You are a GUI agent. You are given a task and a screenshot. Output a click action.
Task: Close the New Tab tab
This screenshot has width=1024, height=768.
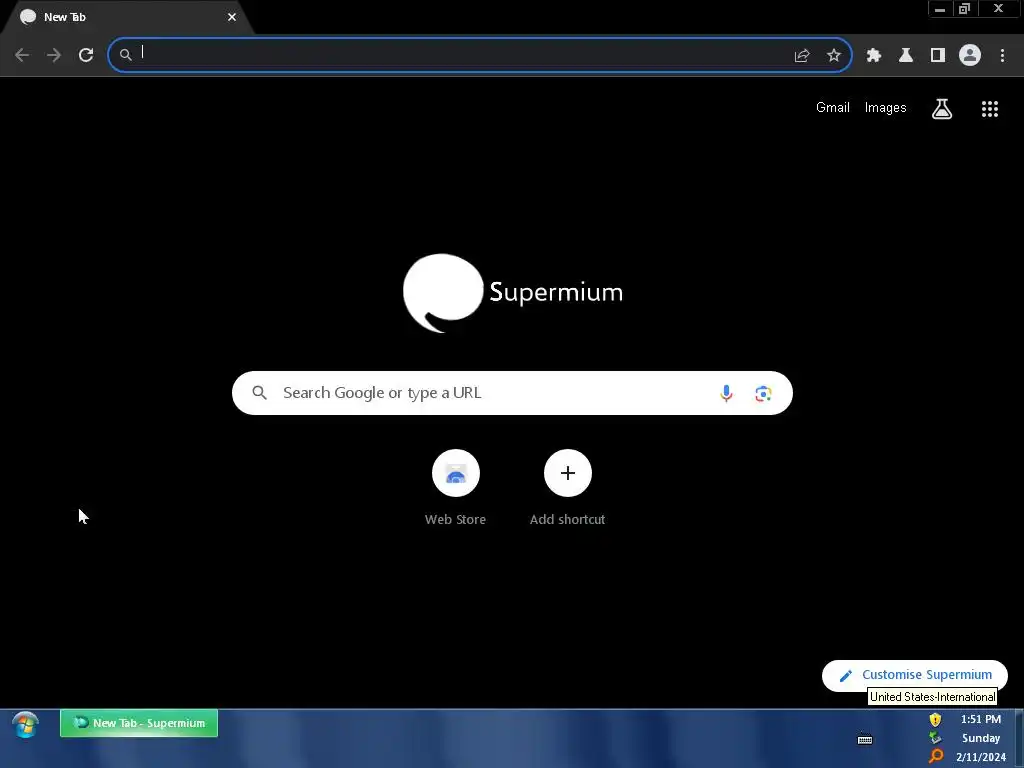click(x=232, y=17)
